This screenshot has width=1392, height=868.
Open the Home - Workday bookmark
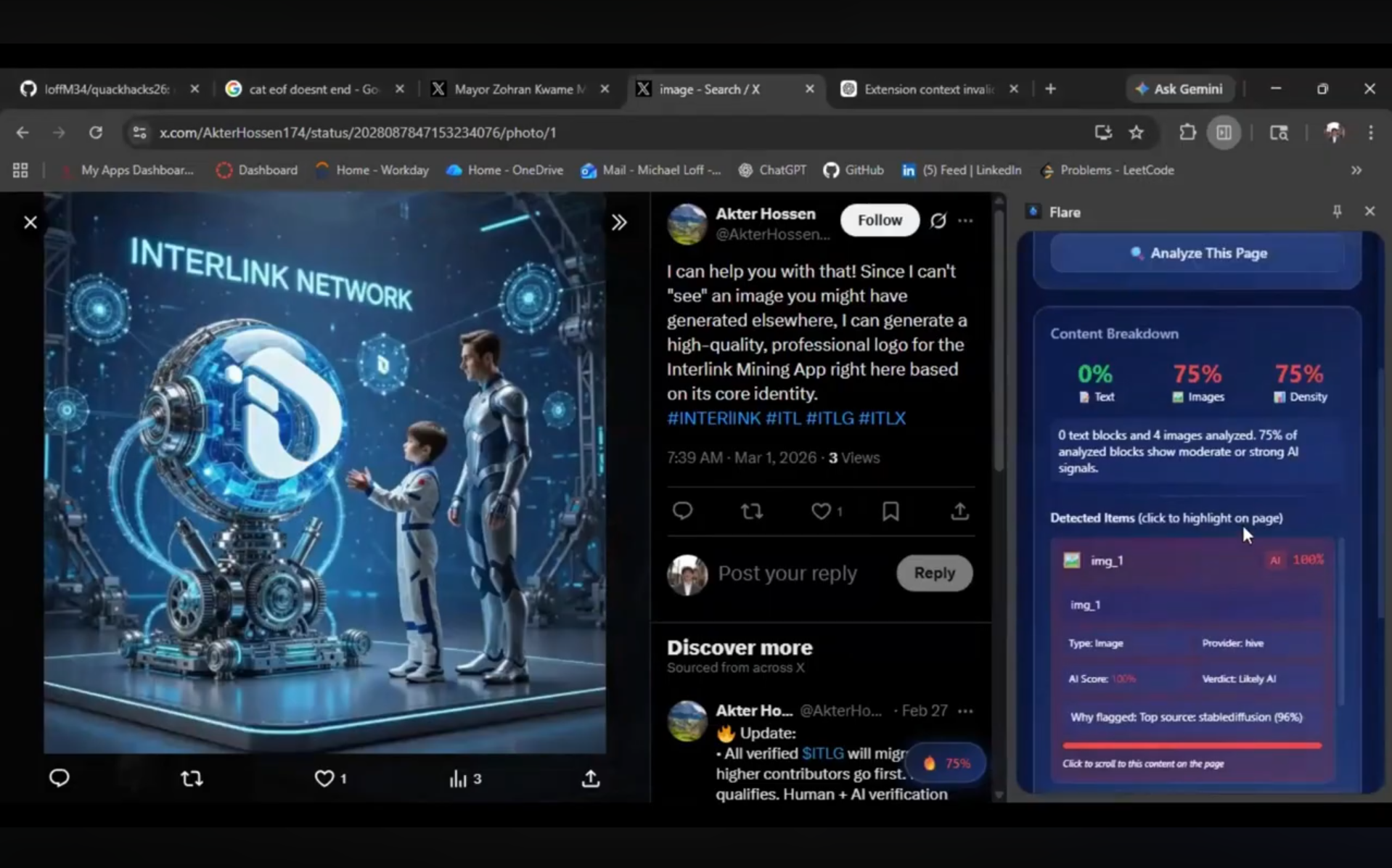(372, 171)
